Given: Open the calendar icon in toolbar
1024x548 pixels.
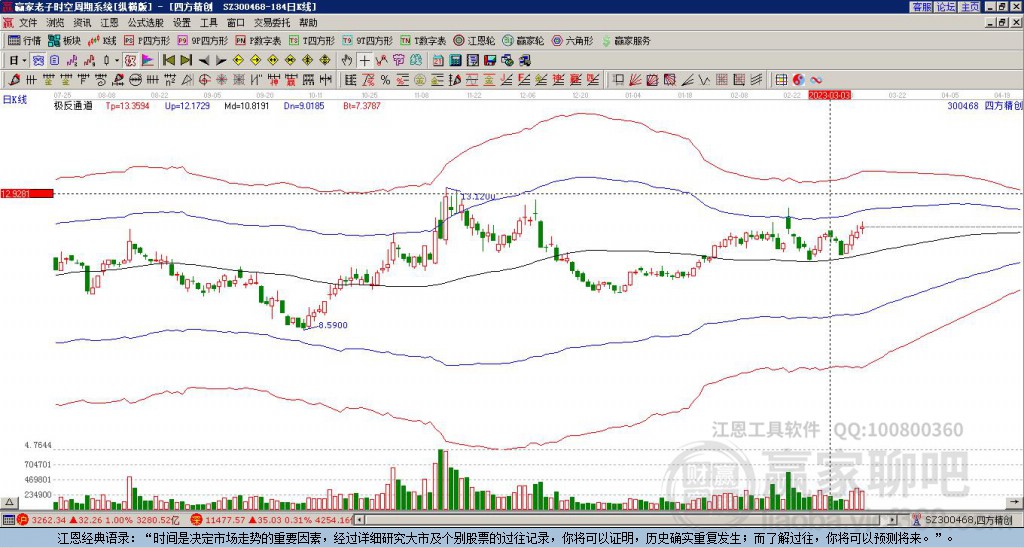Looking at the screenshot, I should pyautogui.click(x=438, y=61).
